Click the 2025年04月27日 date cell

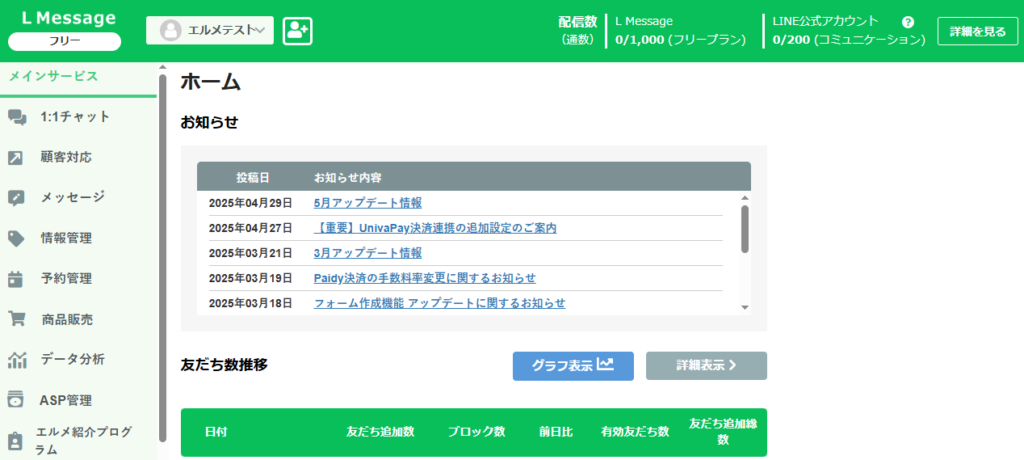tap(251, 228)
